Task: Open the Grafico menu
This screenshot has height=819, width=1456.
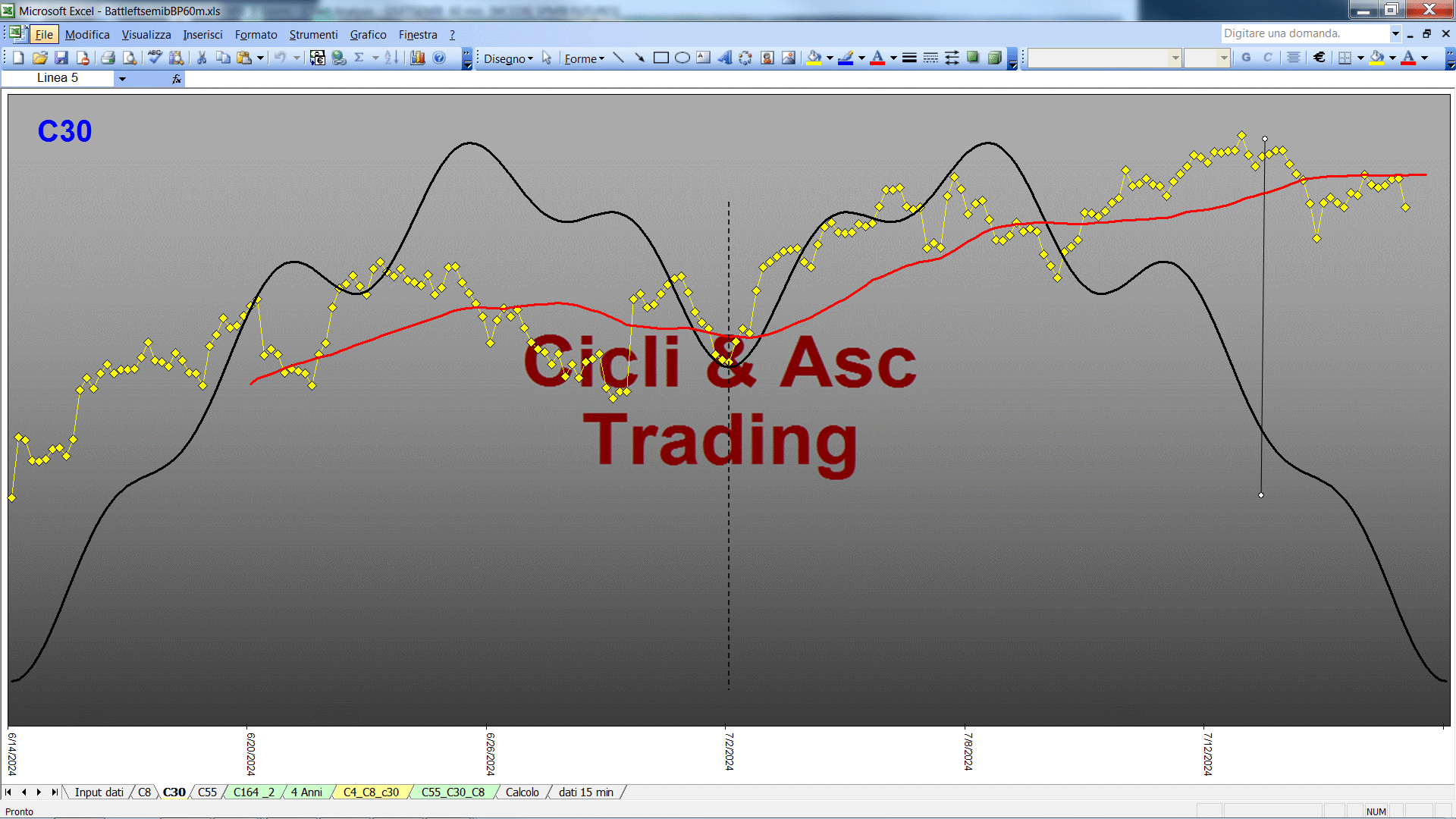Action: 368,35
